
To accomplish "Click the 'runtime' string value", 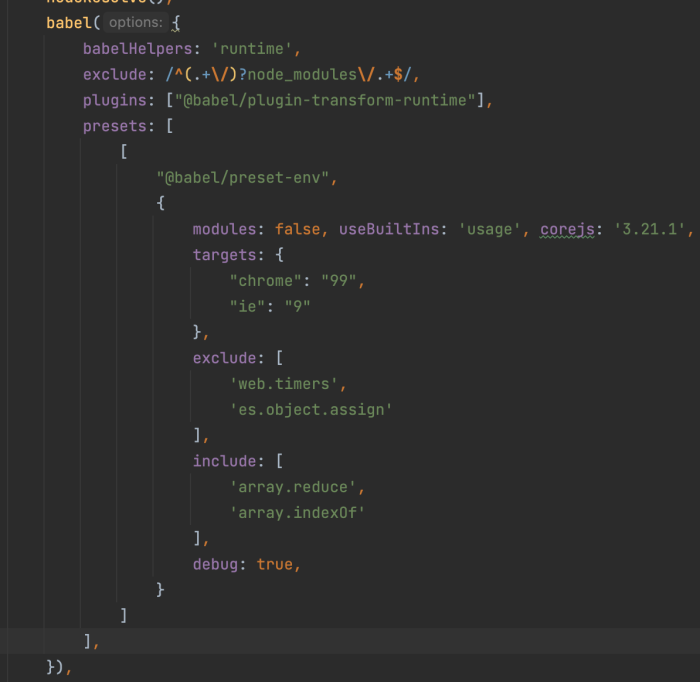I will click(251, 49).
